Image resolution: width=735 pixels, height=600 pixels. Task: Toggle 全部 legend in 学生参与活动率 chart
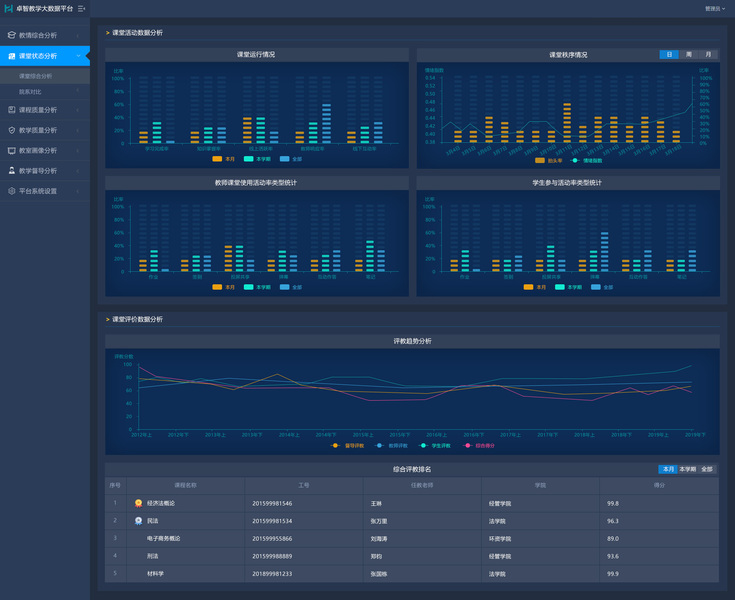tap(602, 287)
